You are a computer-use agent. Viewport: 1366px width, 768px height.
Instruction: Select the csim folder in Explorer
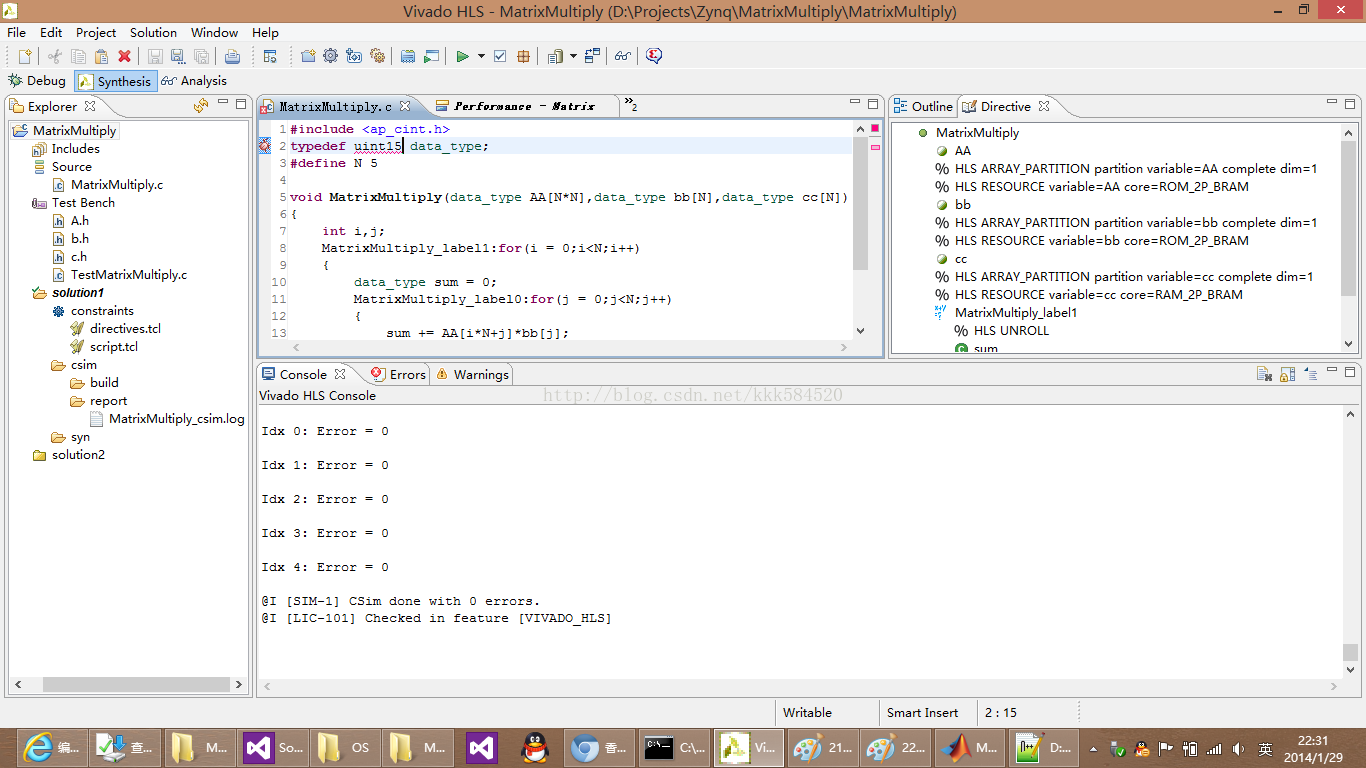pyautogui.click(x=84, y=365)
